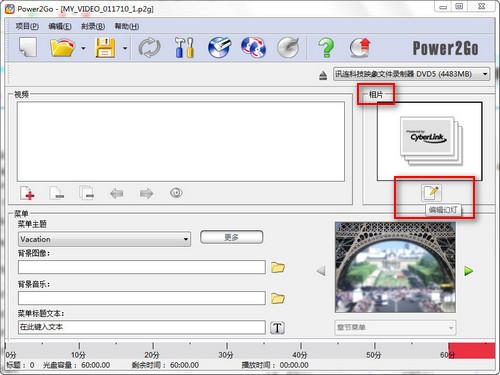Open the DVD5 burner drive dropdown
This screenshot has width=500, height=375.
coord(411,74)
